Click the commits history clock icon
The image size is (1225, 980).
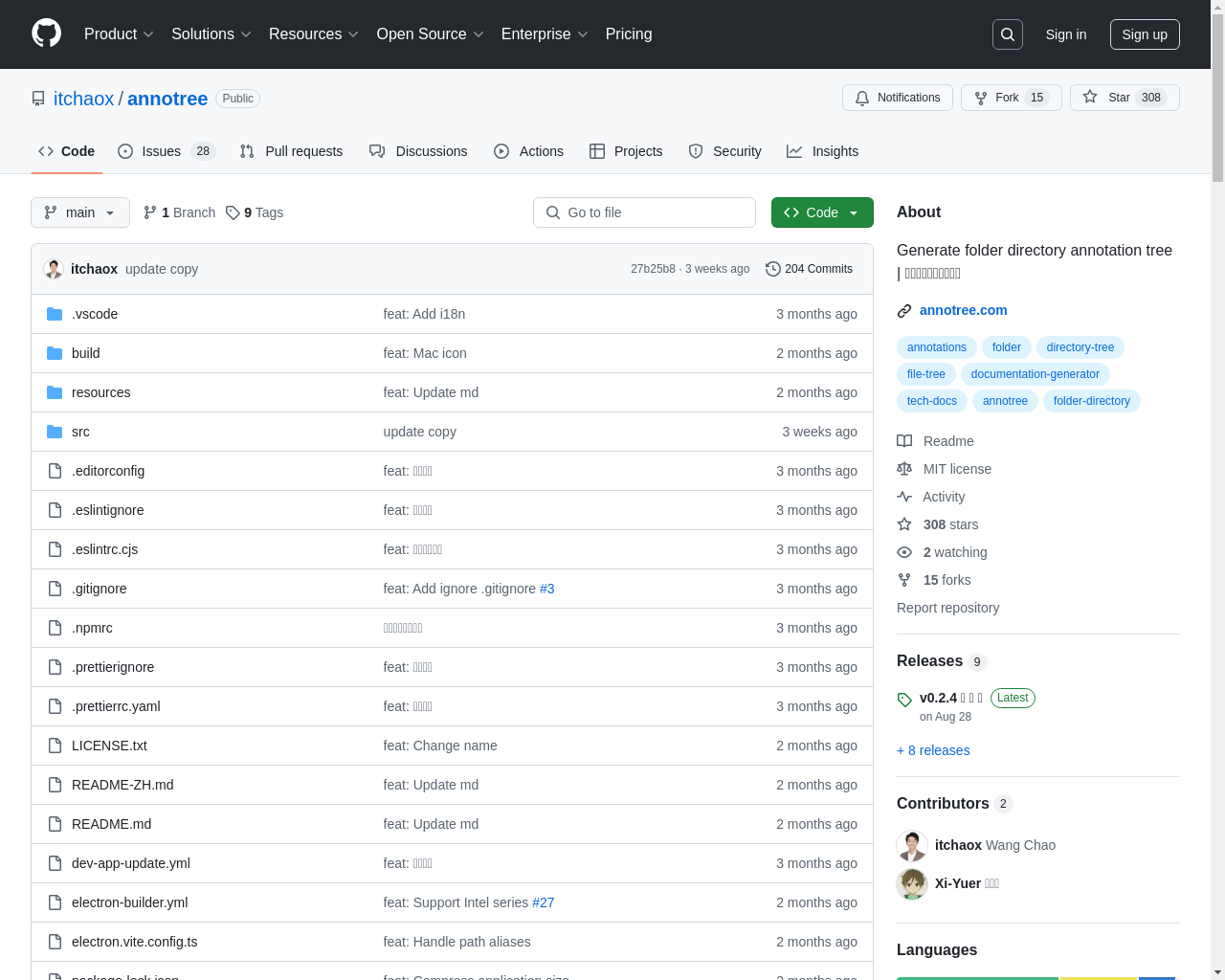coord(773,269)
